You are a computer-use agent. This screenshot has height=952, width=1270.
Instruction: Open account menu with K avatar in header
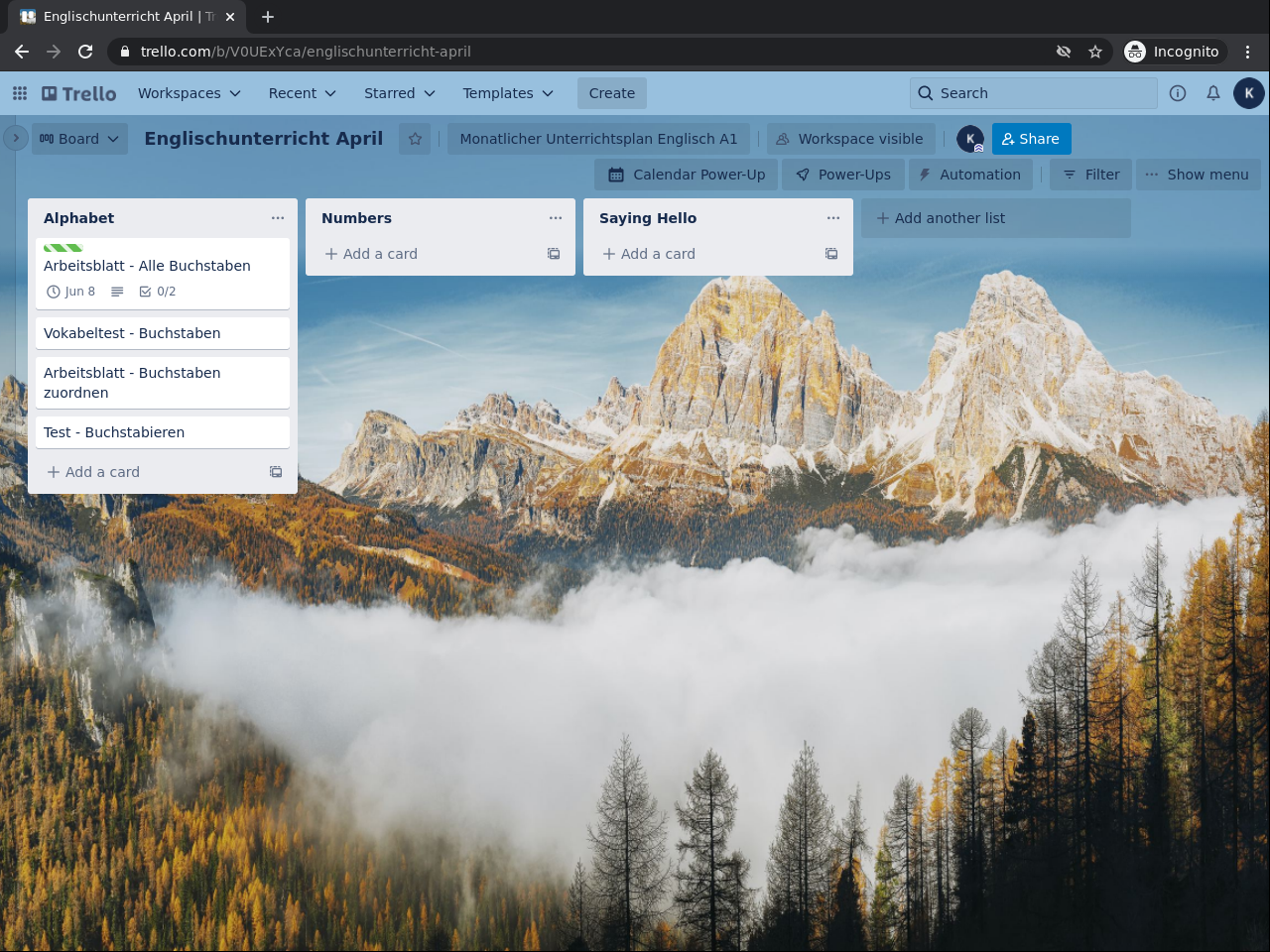point(1249,93)
